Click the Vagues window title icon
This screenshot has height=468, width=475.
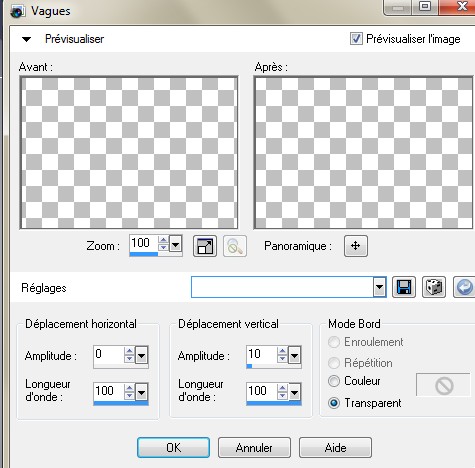pos(17,11)
